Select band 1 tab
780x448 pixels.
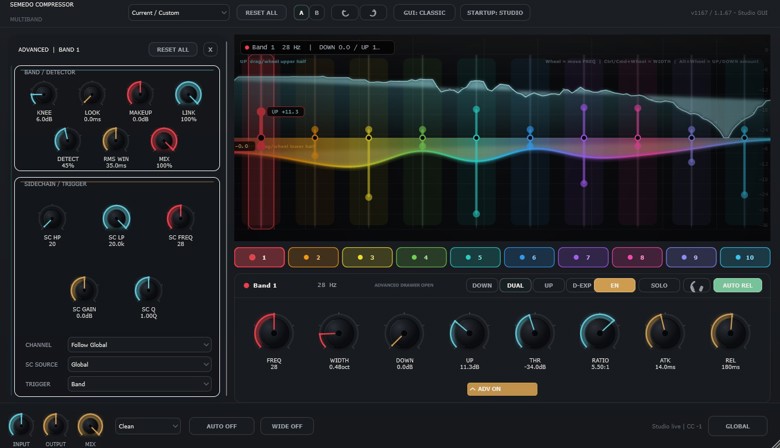point(259,258)
